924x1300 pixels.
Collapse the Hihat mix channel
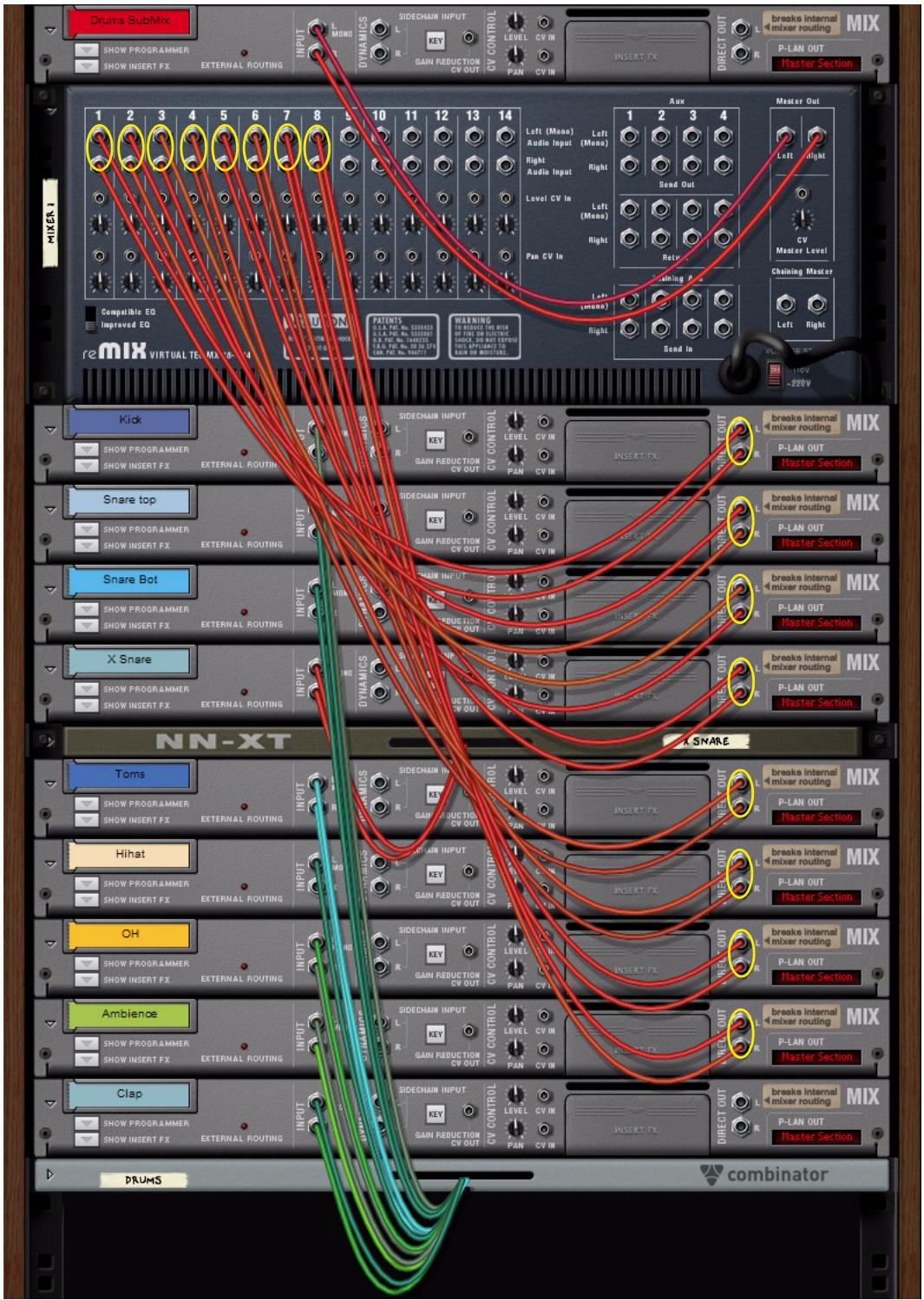[50, 863]
